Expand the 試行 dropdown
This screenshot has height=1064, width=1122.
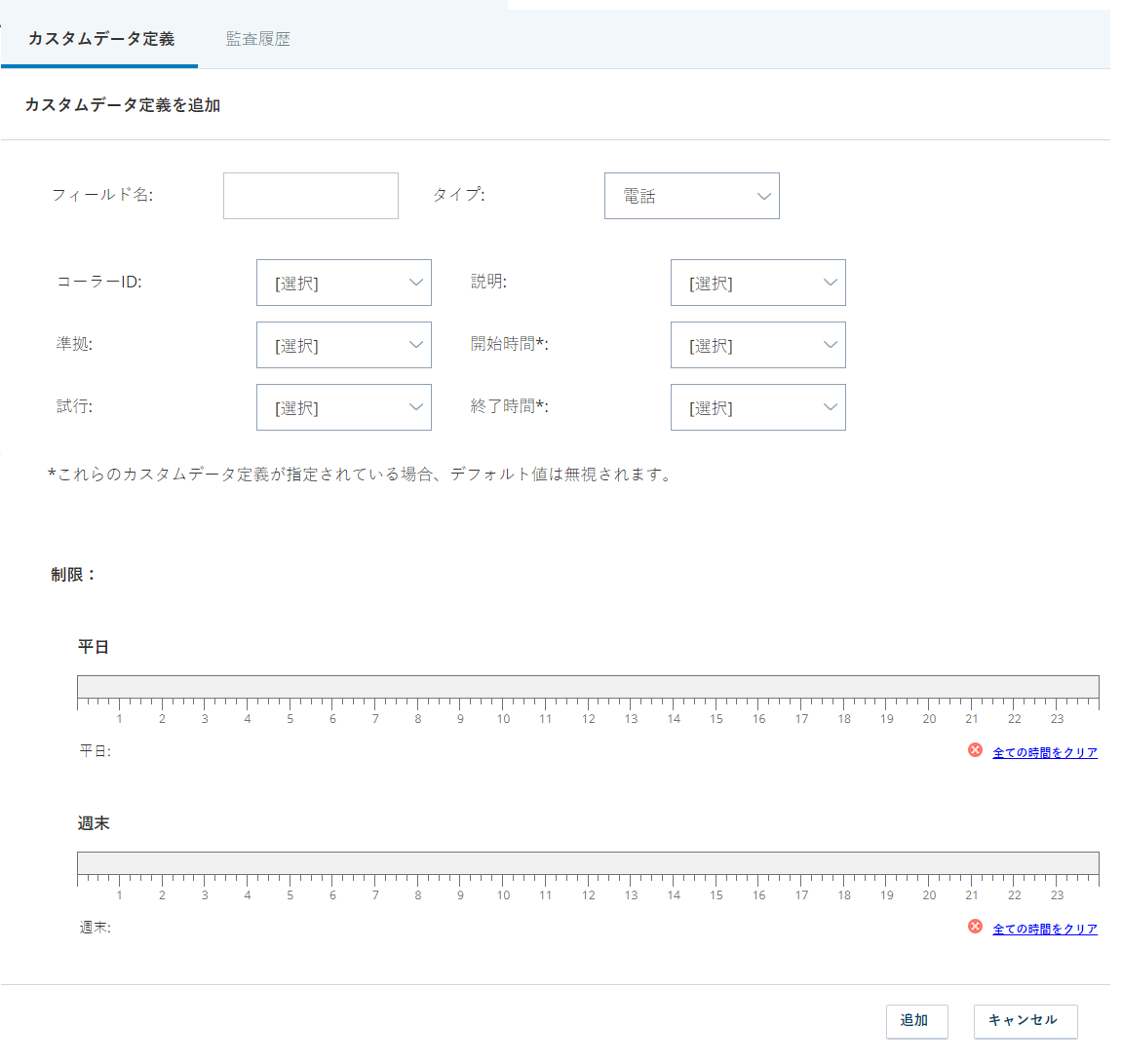coord(344,407)
